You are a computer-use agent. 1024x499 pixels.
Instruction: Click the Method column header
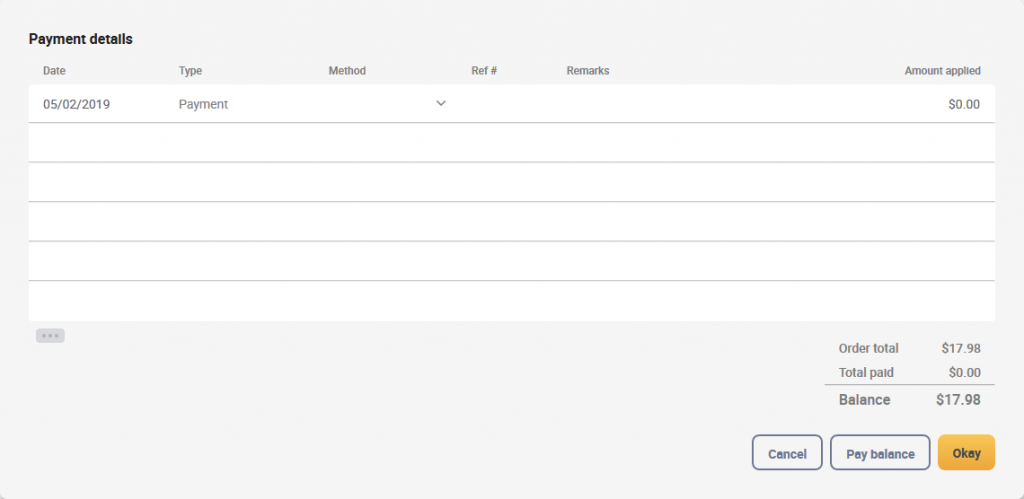click(347, 71)
